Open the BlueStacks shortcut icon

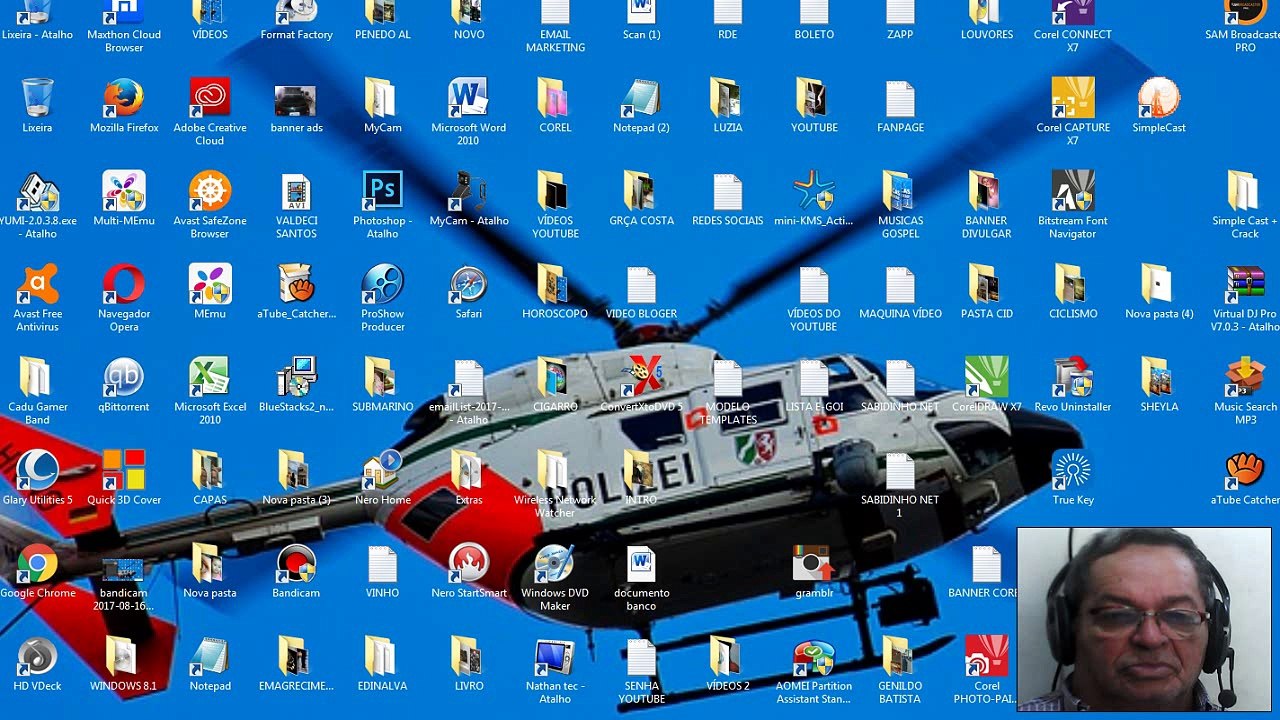[296, 378]
